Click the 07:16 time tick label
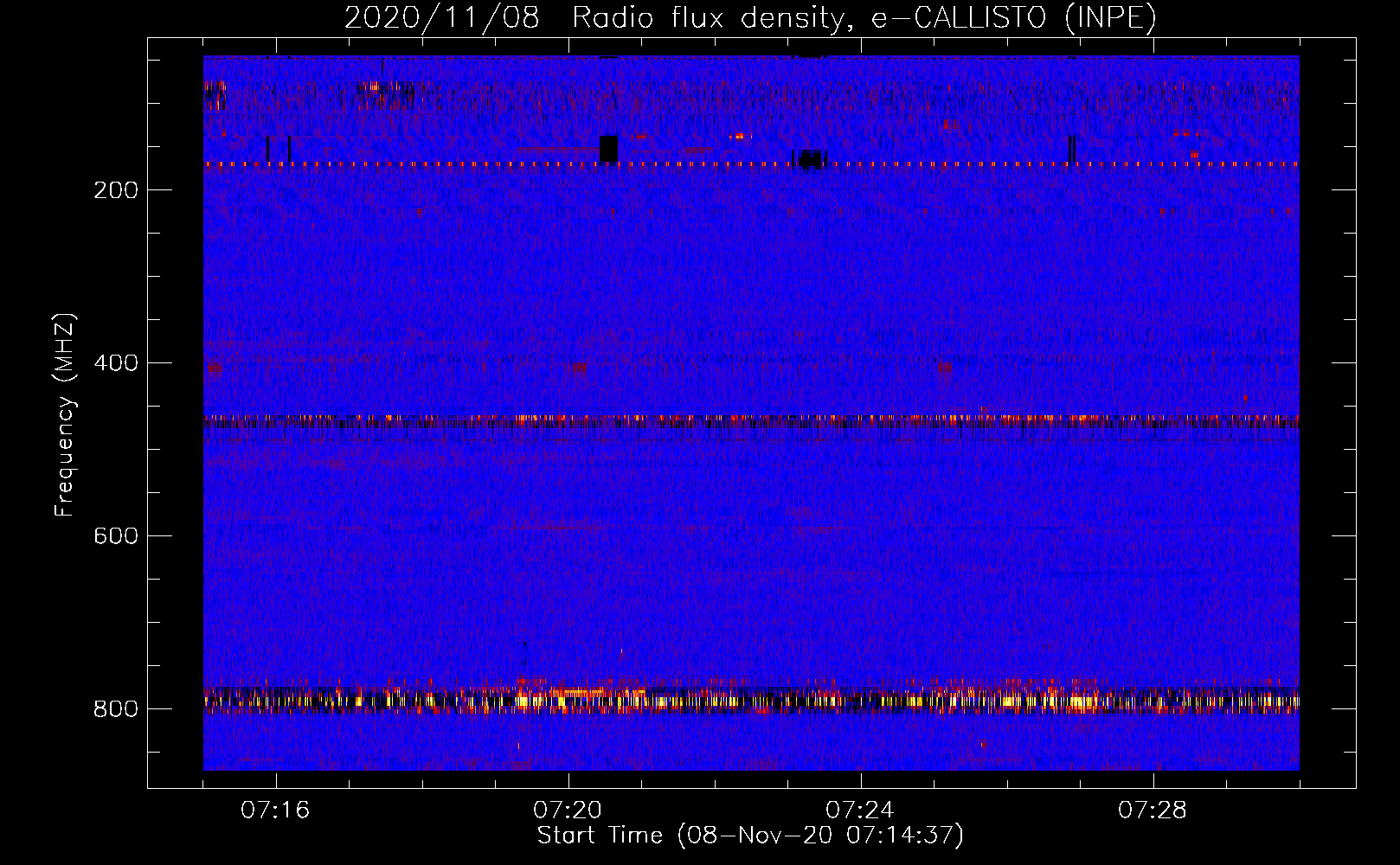 (x=275, y=811)
